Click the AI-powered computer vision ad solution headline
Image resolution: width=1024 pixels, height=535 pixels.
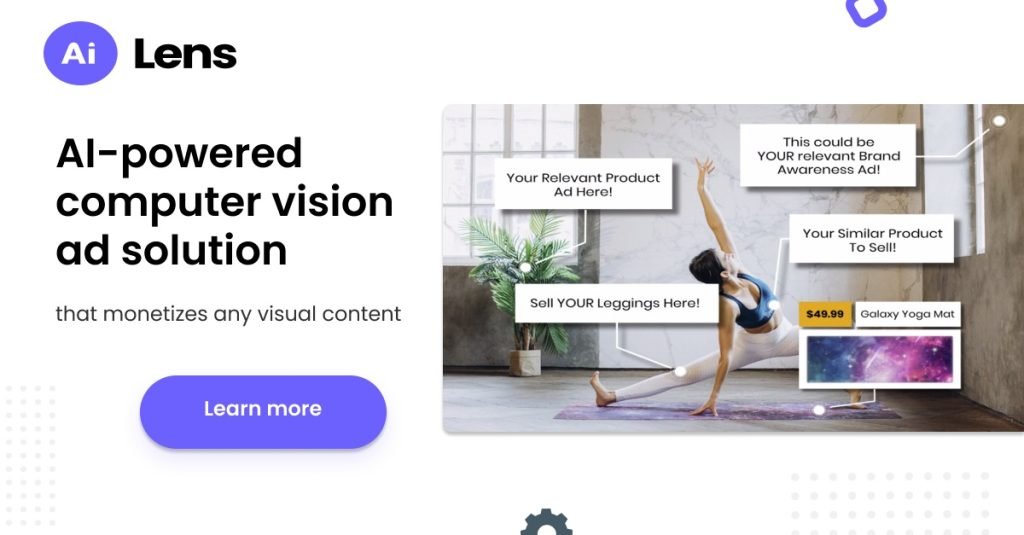coord(225,202)
